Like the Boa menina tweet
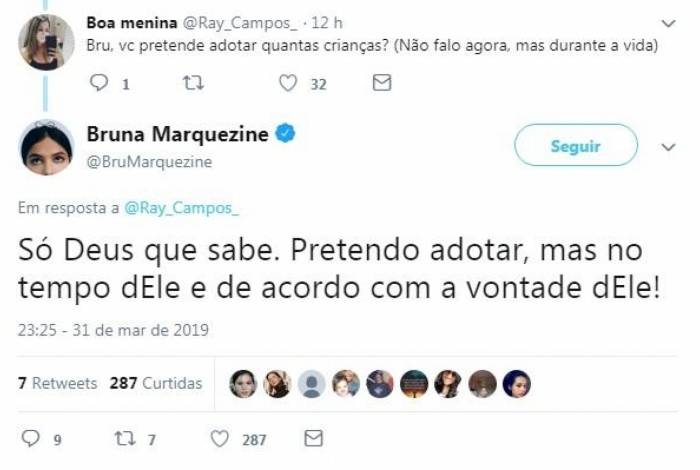This screenshot has height=470, width=700. [288, 85]
